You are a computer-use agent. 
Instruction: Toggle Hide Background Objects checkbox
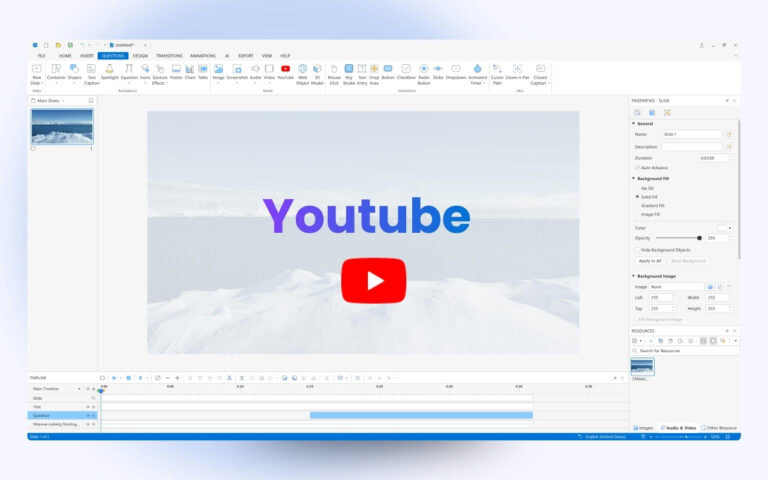[x=638, y=250]
